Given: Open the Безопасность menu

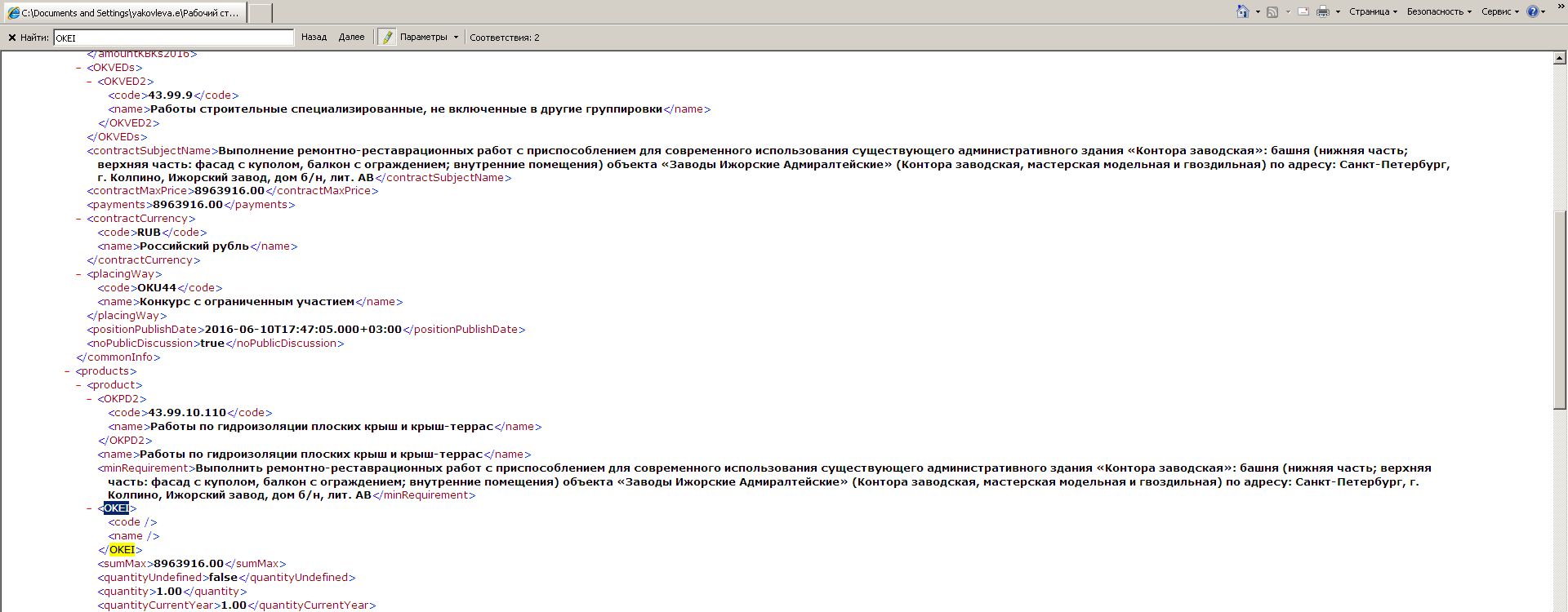Looking at the screenshot, I should [1439, 11].
